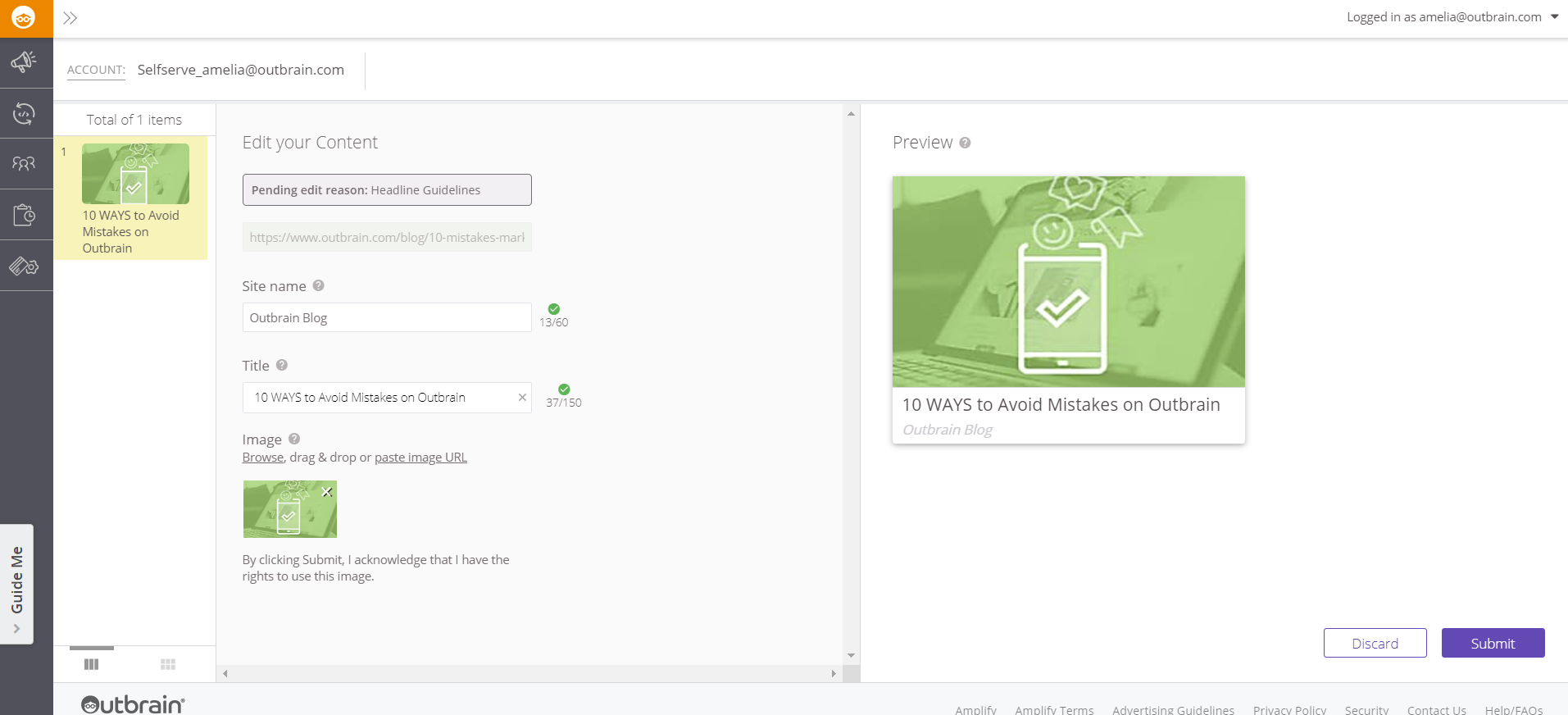Image resolution: width=1568 pixels, height=715 pixels.
Task: Click the help icon next to Site name
Action: [319, 285]
